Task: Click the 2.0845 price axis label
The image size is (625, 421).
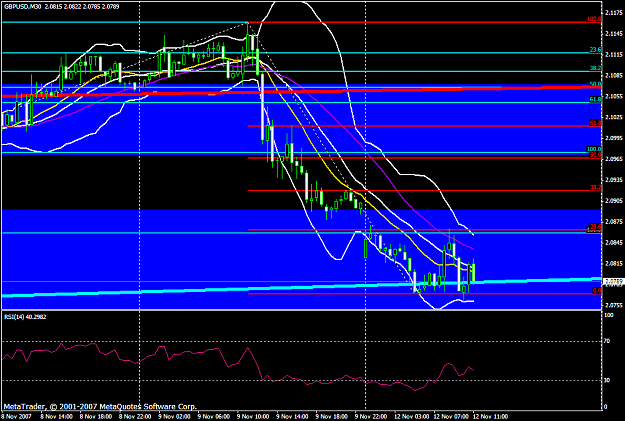Action: pos(613,242)
